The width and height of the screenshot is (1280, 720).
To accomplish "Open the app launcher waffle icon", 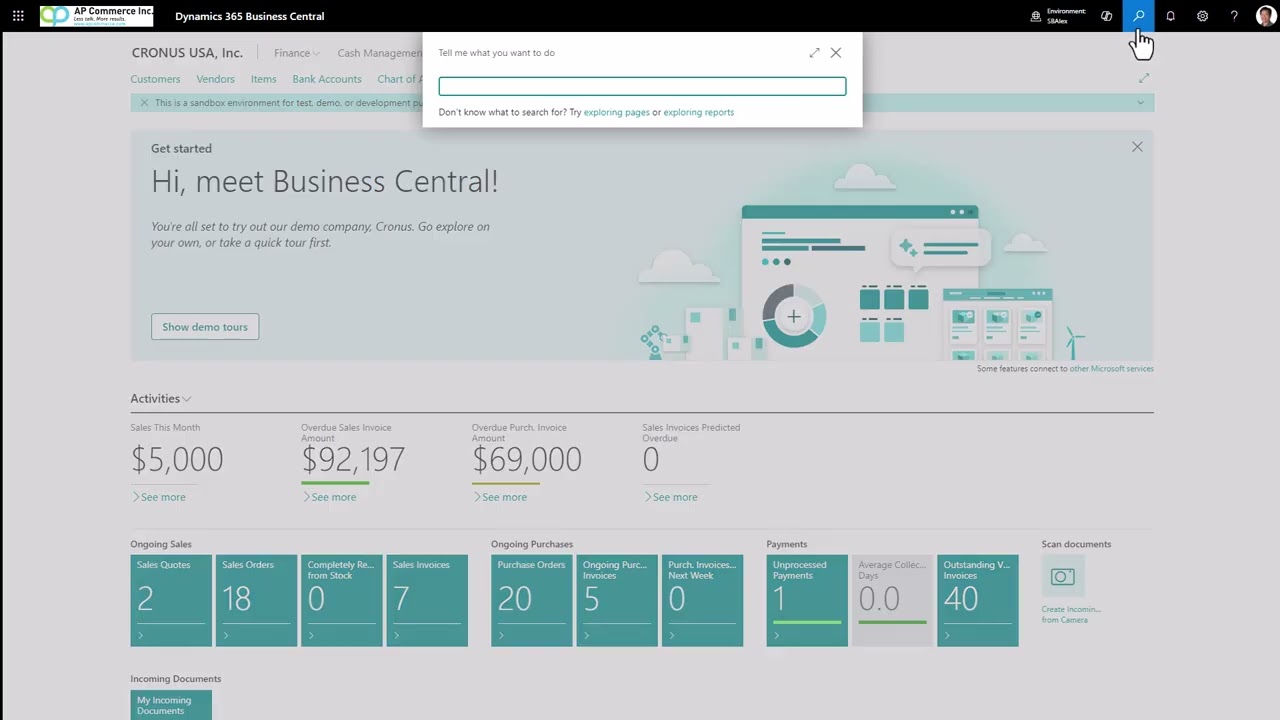I will pyautogui.click(x=18, y=16).
